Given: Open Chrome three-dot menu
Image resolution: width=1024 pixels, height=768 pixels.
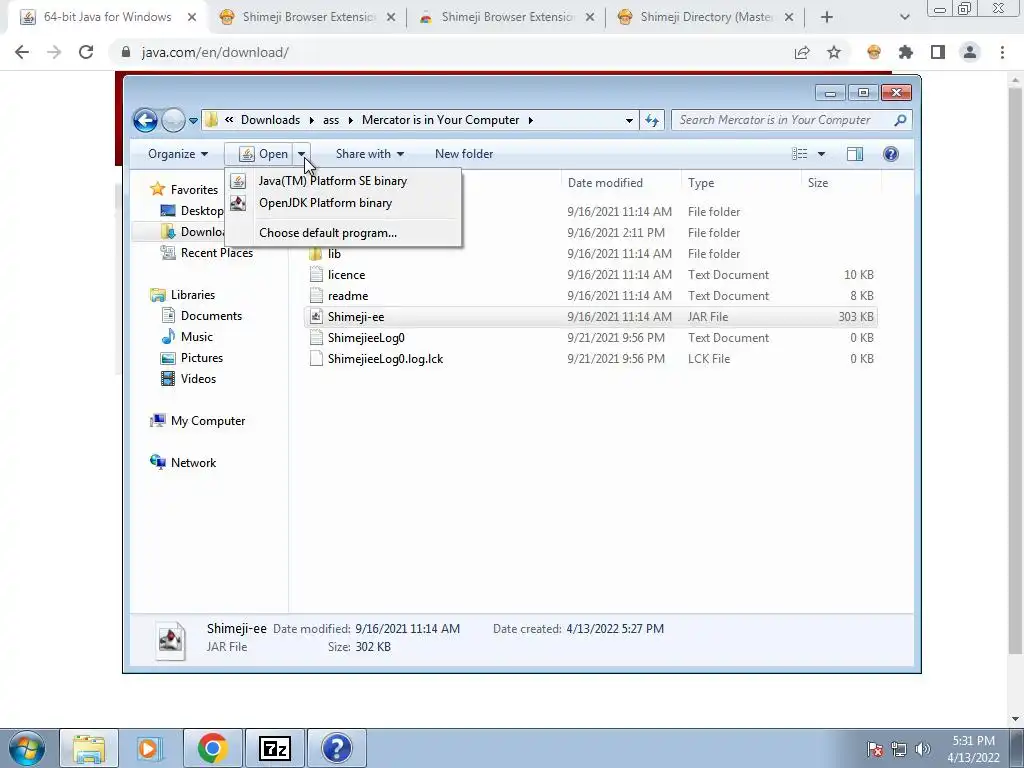Looking at the screenshot, I should click(1002, 52).
